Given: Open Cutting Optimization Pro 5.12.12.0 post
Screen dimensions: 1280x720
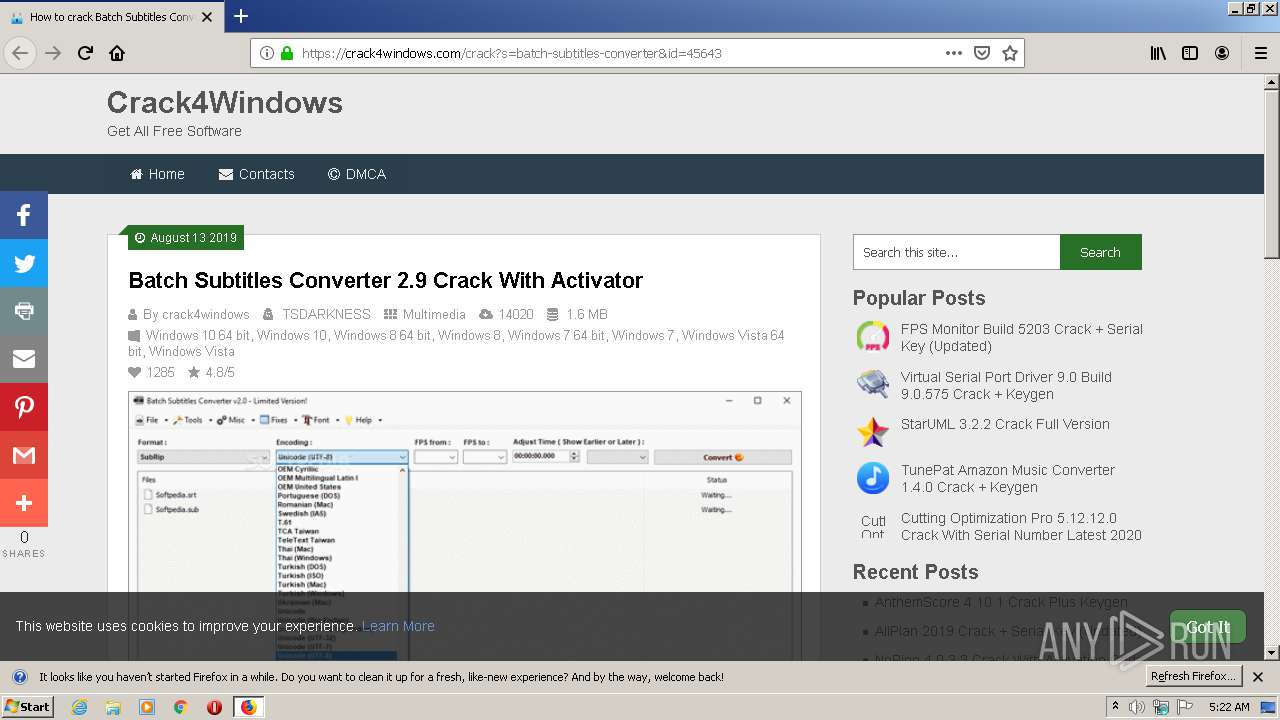Looking at the screenshot, I should pyautogui.click(x=1021, y=526).
